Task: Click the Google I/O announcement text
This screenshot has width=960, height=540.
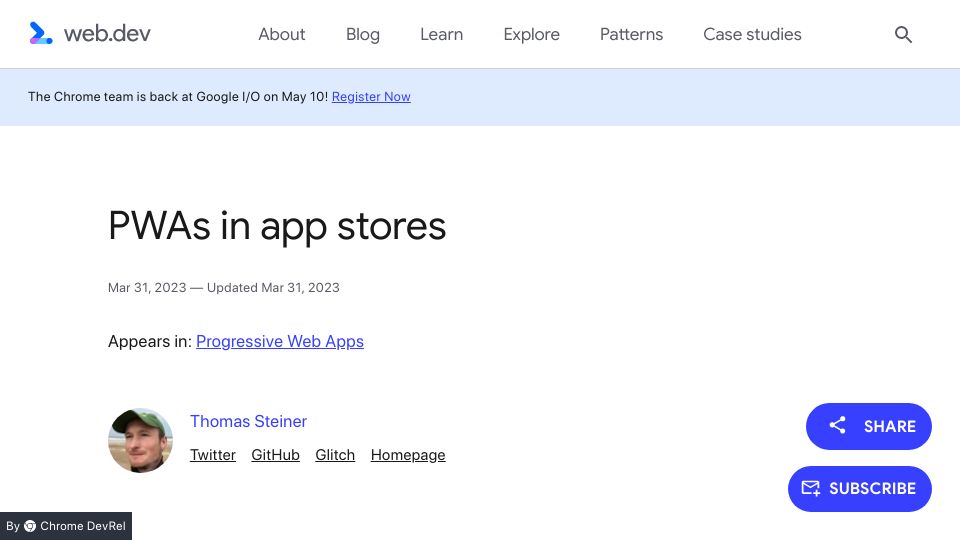Action: point(178,97)
